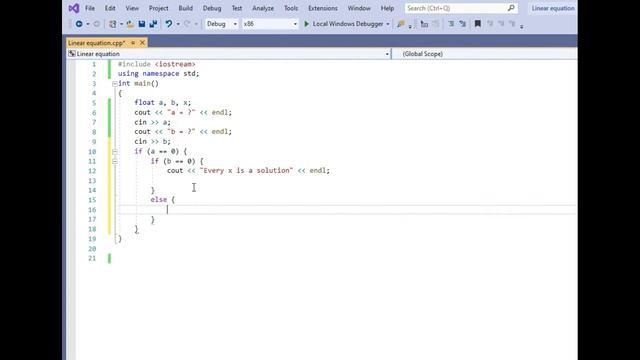Click the uncomment selected lines icon

[x=462, y=24]
